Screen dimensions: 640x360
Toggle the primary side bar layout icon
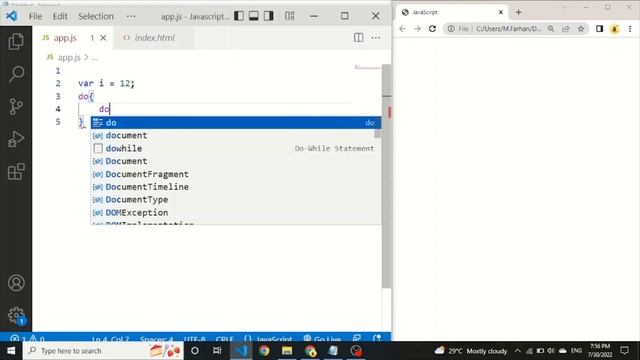coord(239,16)
